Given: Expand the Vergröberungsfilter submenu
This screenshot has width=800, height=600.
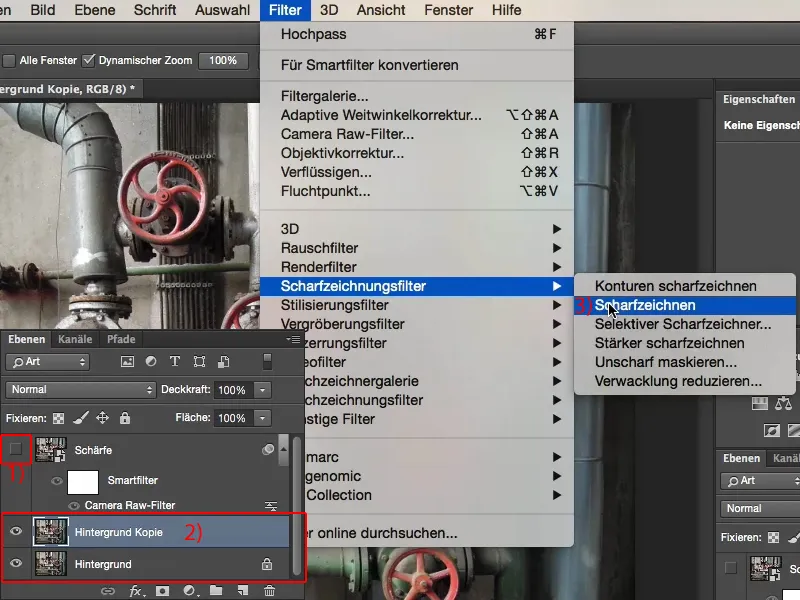Looking at the screenshot, I should click(417, 324).
